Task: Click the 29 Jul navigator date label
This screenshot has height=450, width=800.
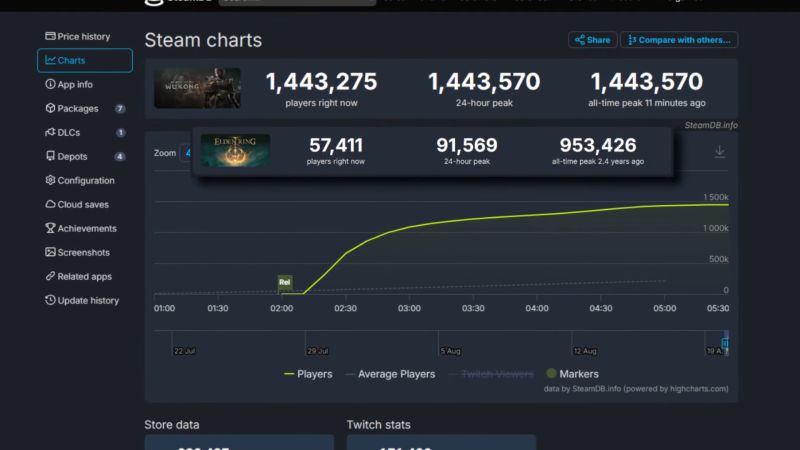Action: coord(318,351)
